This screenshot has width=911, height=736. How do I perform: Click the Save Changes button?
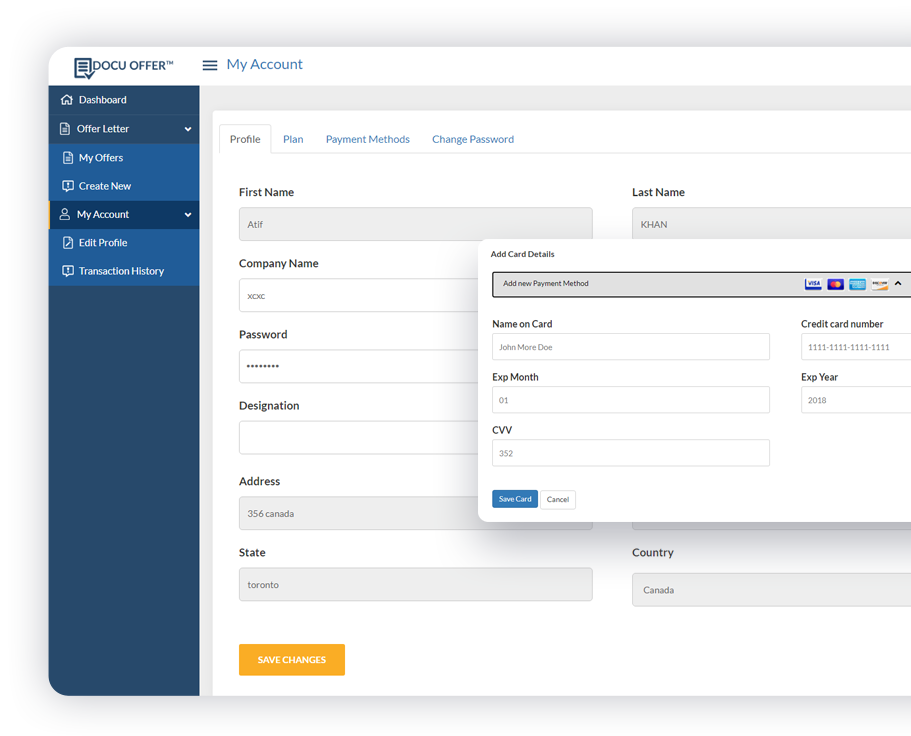(x=292, y=660)
